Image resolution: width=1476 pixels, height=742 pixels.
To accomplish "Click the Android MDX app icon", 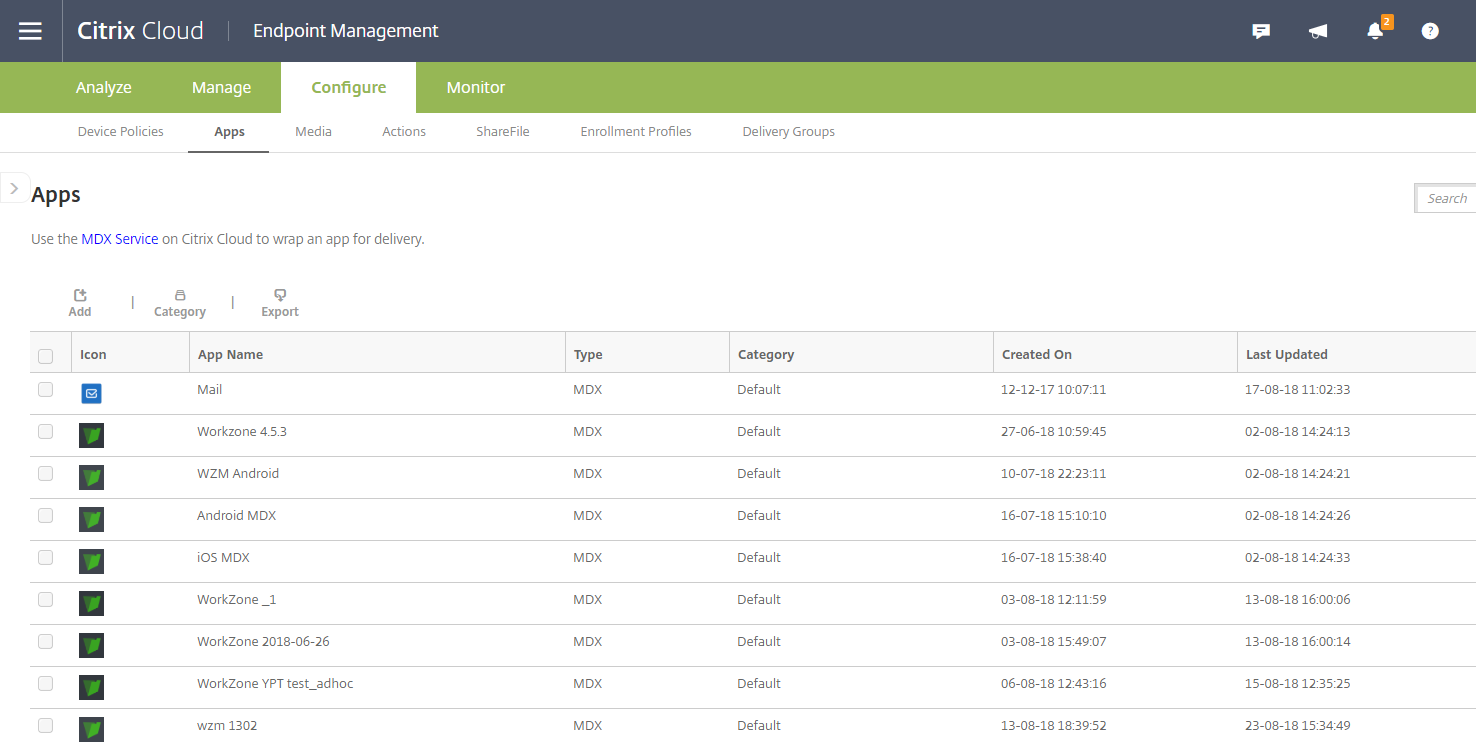I will pyautogui.click(x=91, y=519).
